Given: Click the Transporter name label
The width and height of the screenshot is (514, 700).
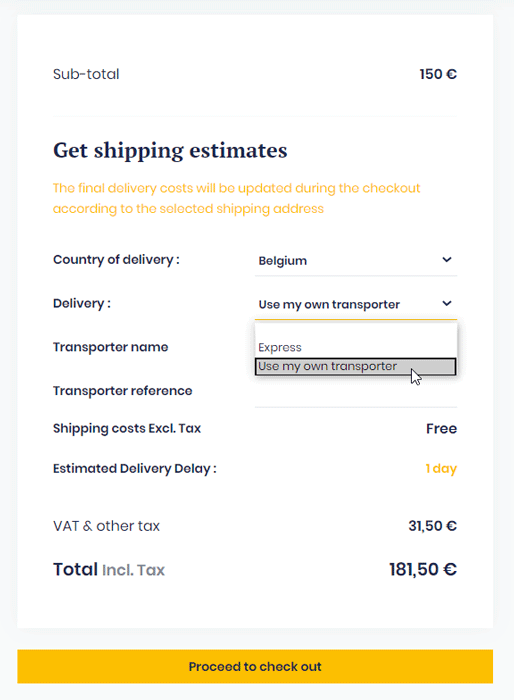Looking at the screenshot, I should click(x=111, y=347).
